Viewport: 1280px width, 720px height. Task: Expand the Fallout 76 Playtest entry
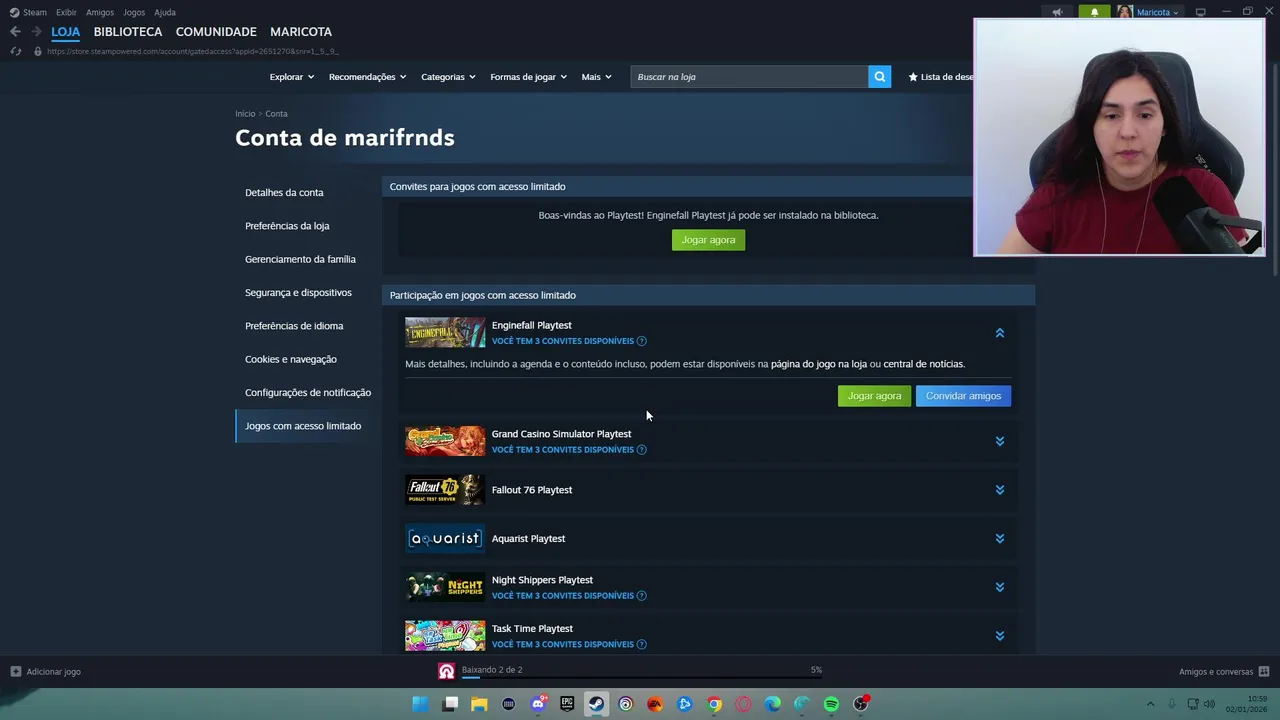pos(999,490)
